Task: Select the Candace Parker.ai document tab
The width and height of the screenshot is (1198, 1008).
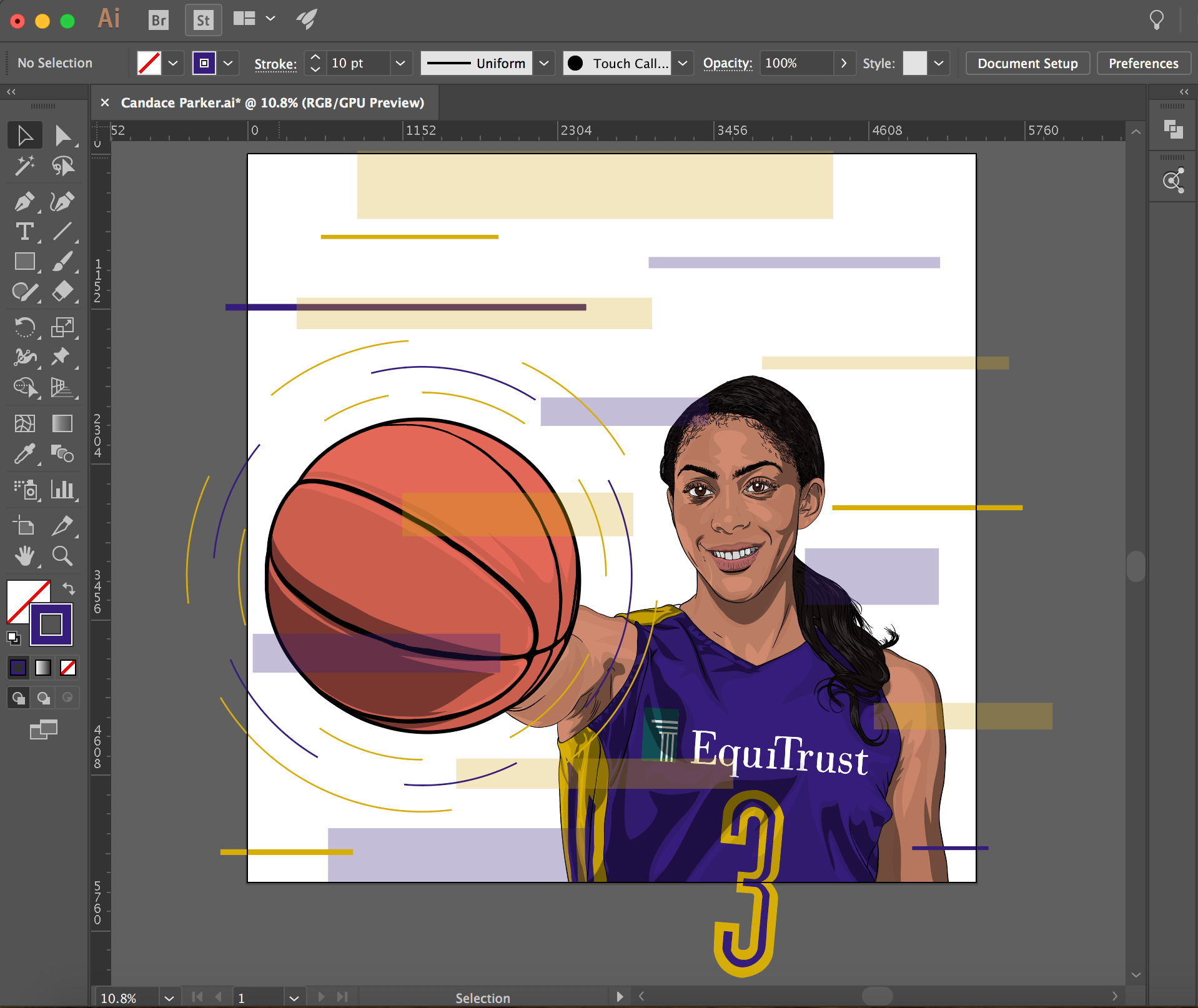Action: [272, 102]
